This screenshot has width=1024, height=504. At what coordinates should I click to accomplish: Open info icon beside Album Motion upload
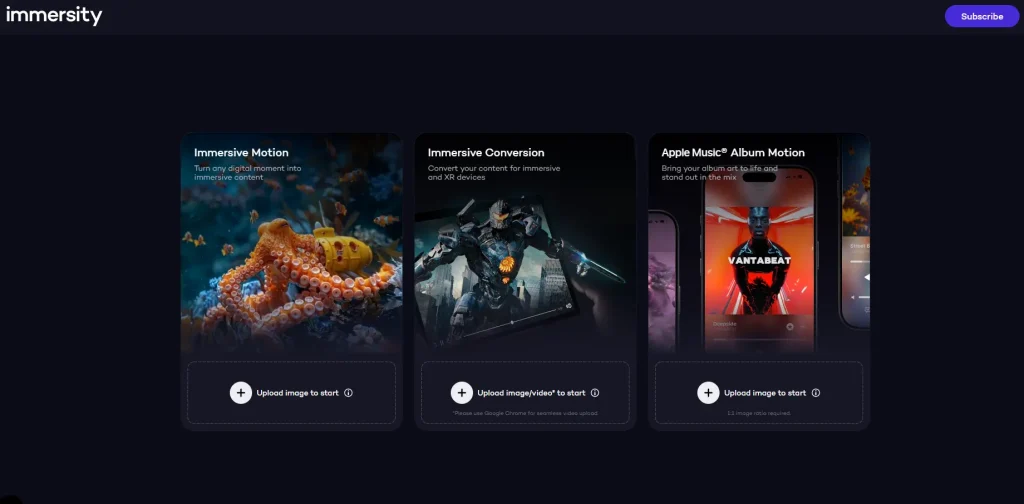coord(816,393)
